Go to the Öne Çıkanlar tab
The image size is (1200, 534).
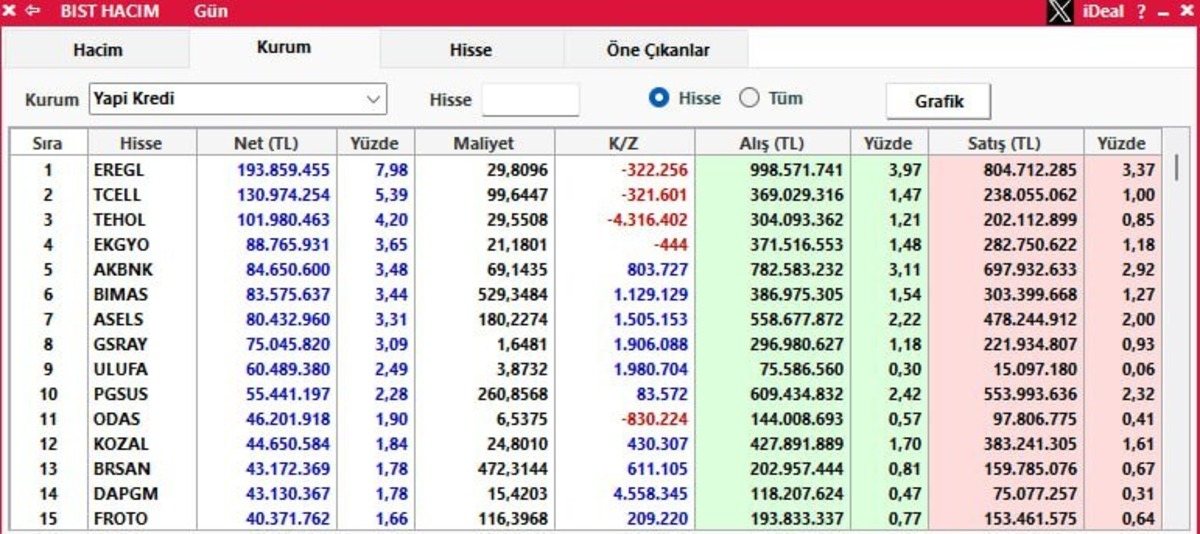[x=657, y=50]
